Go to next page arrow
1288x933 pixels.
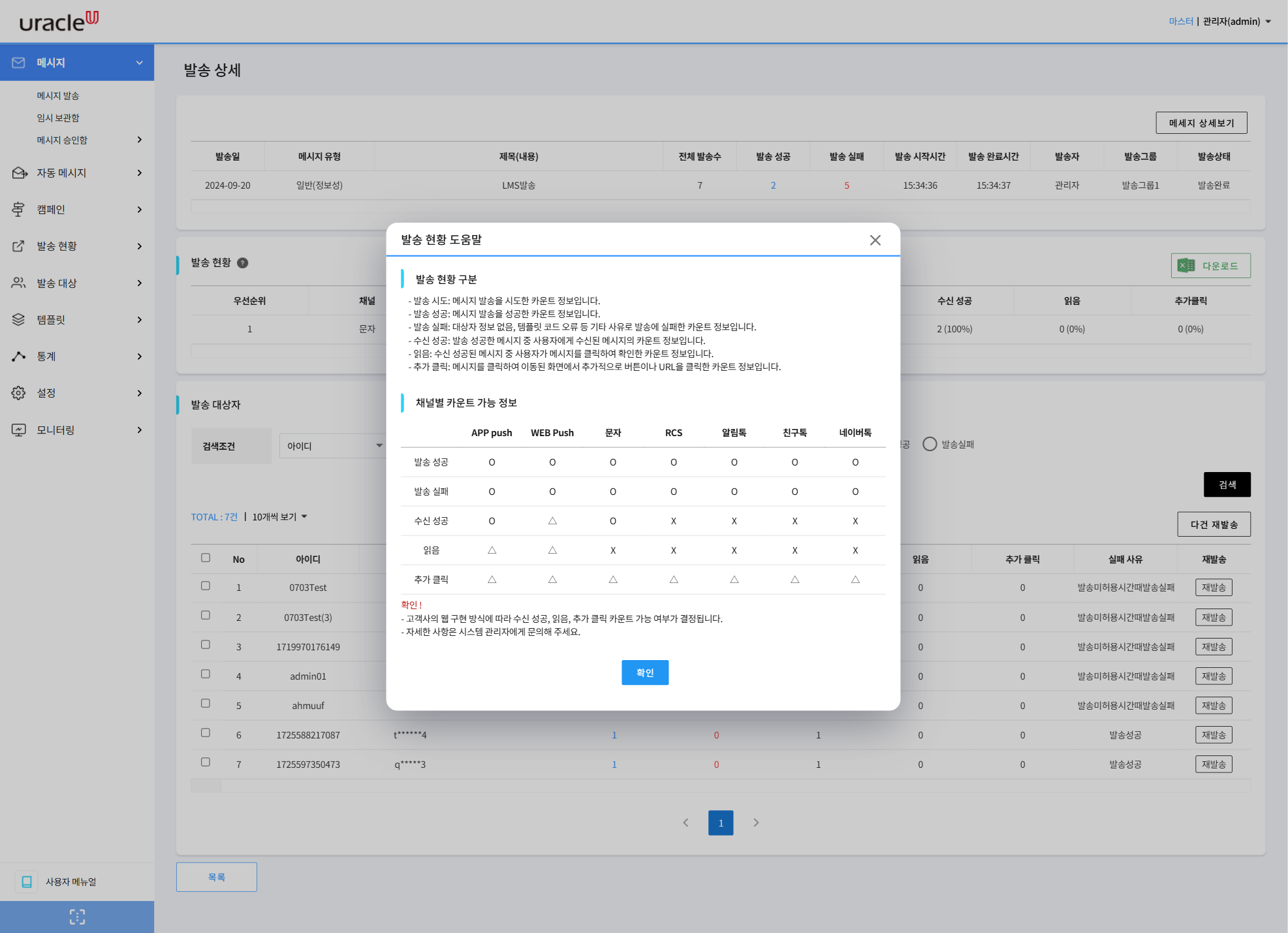(x=756, y=823)
